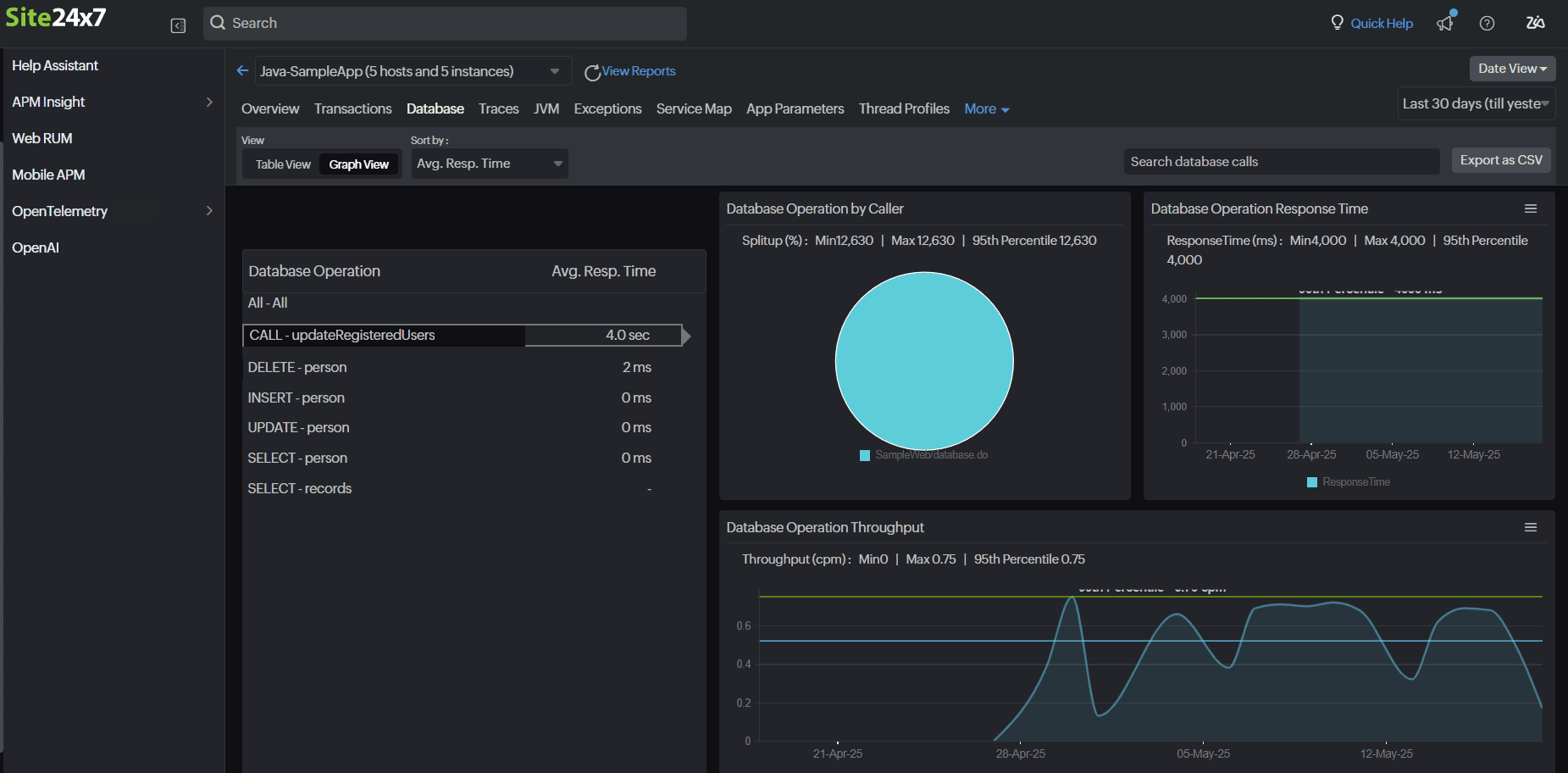Open the Thread Profiles tab

click(x=904, y=108)
